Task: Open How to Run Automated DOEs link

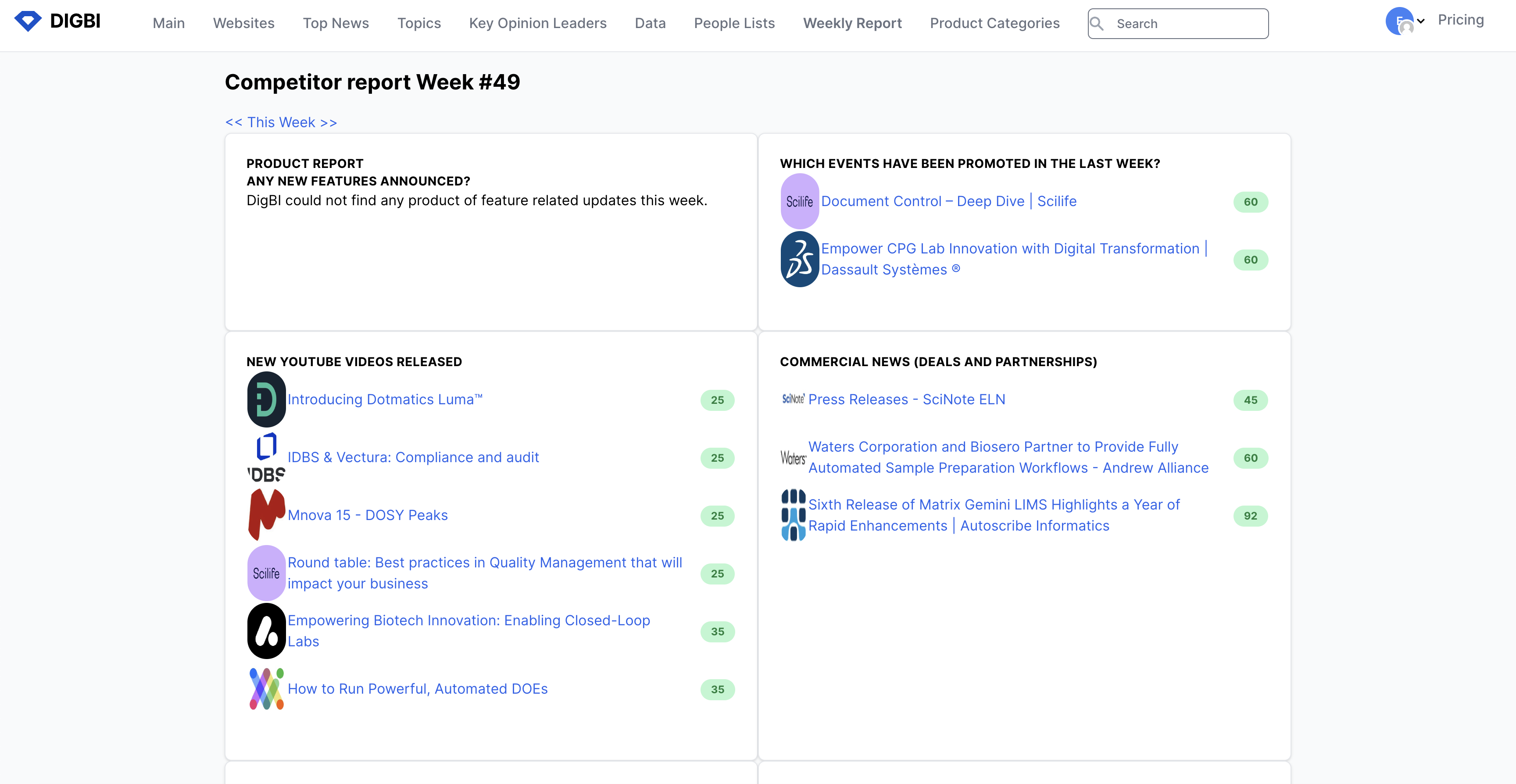Action: tap(418, 689)
